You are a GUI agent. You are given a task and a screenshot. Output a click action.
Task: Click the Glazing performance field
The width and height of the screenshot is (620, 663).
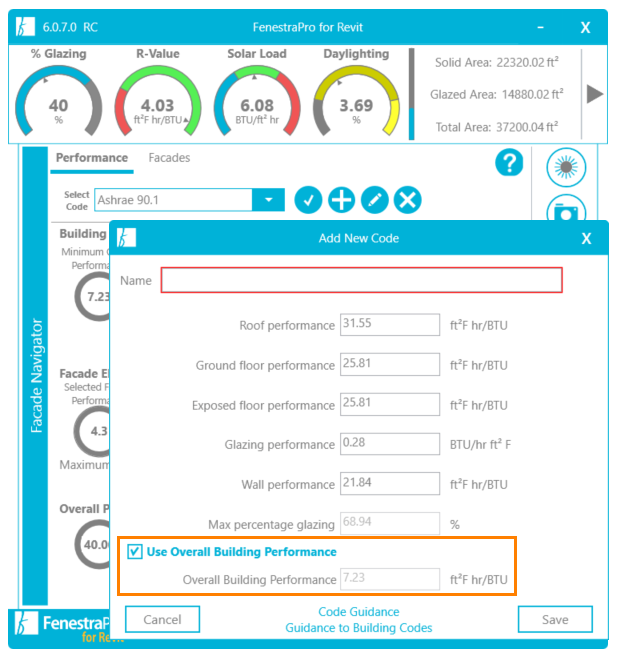390,444
